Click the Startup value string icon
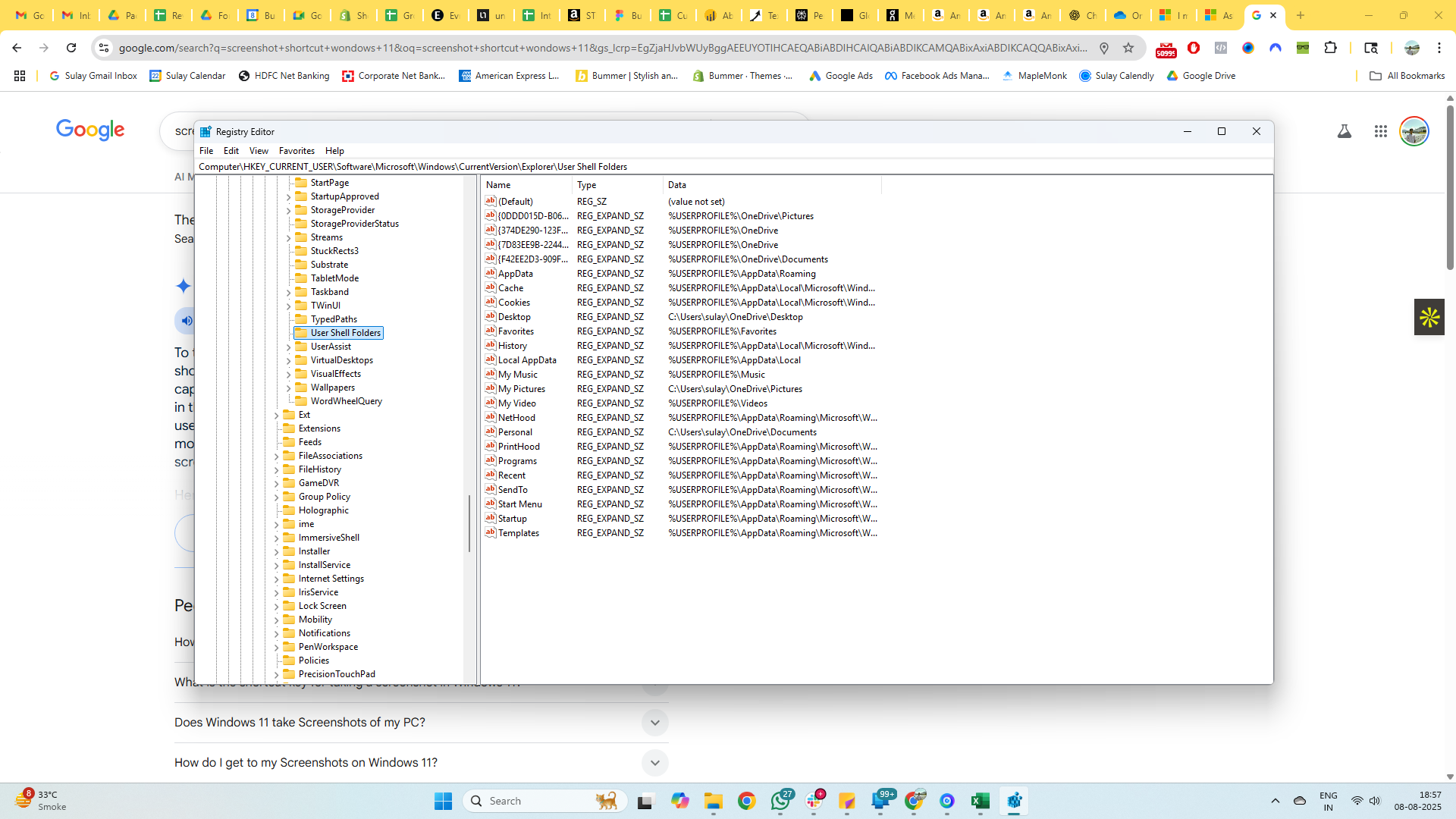This screenshot has height=819, width=1456. (x=491, y=518)
